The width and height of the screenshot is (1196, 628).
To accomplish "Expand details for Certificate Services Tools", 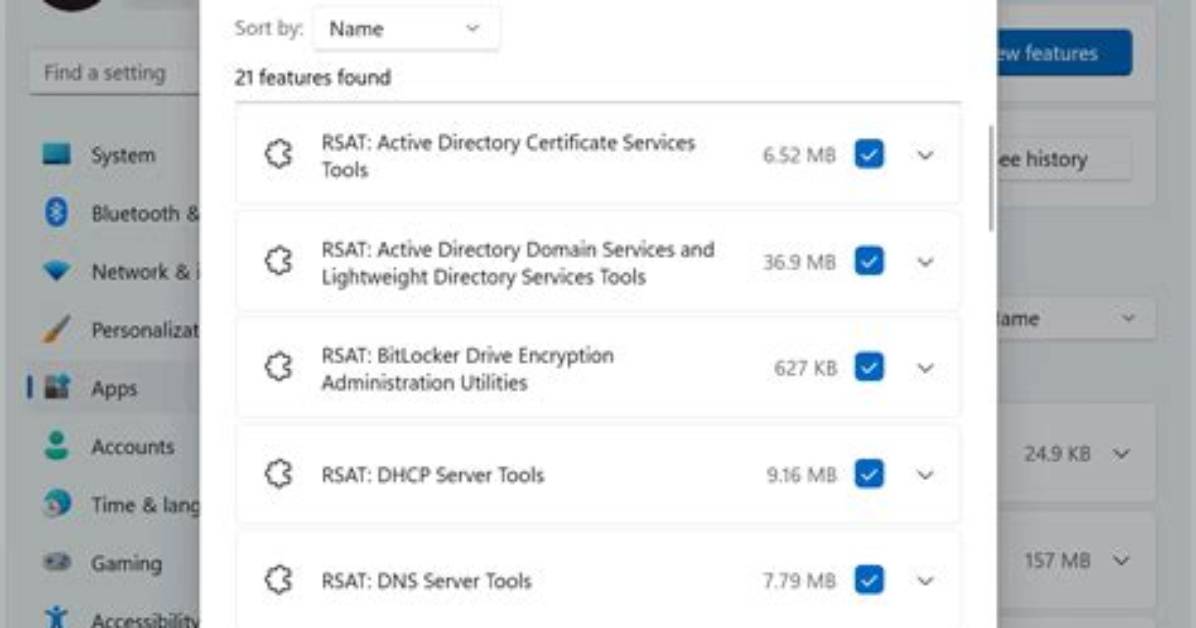I will tap(925, 156).
